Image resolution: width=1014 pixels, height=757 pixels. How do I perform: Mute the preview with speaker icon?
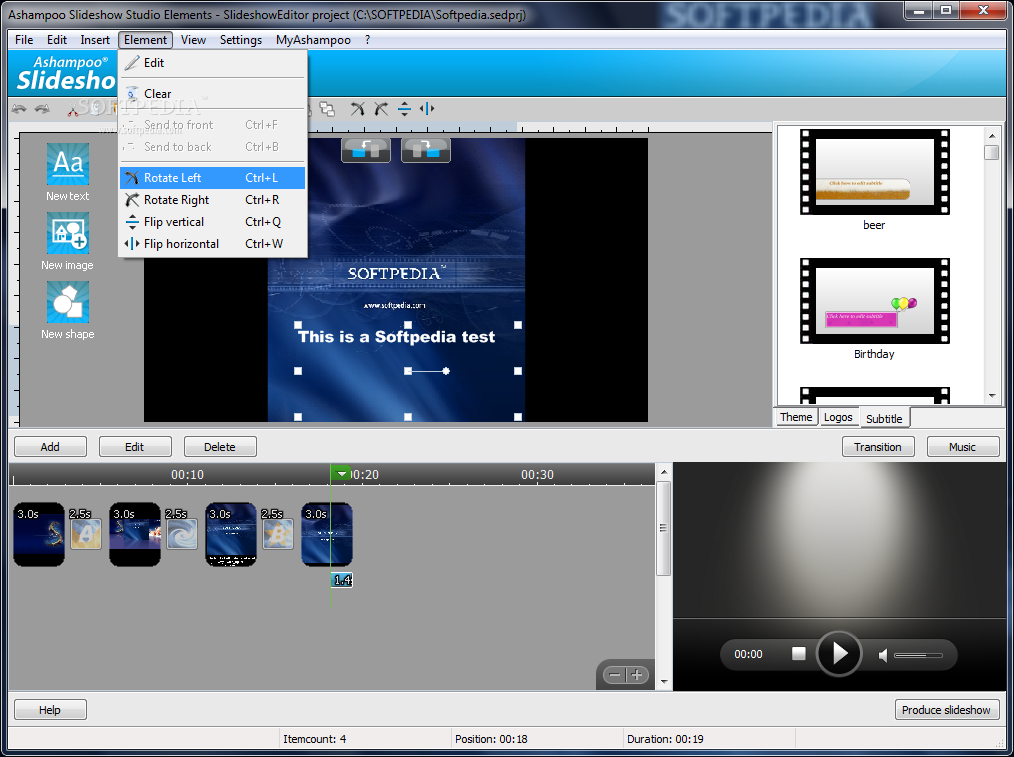tap(883, 656)
